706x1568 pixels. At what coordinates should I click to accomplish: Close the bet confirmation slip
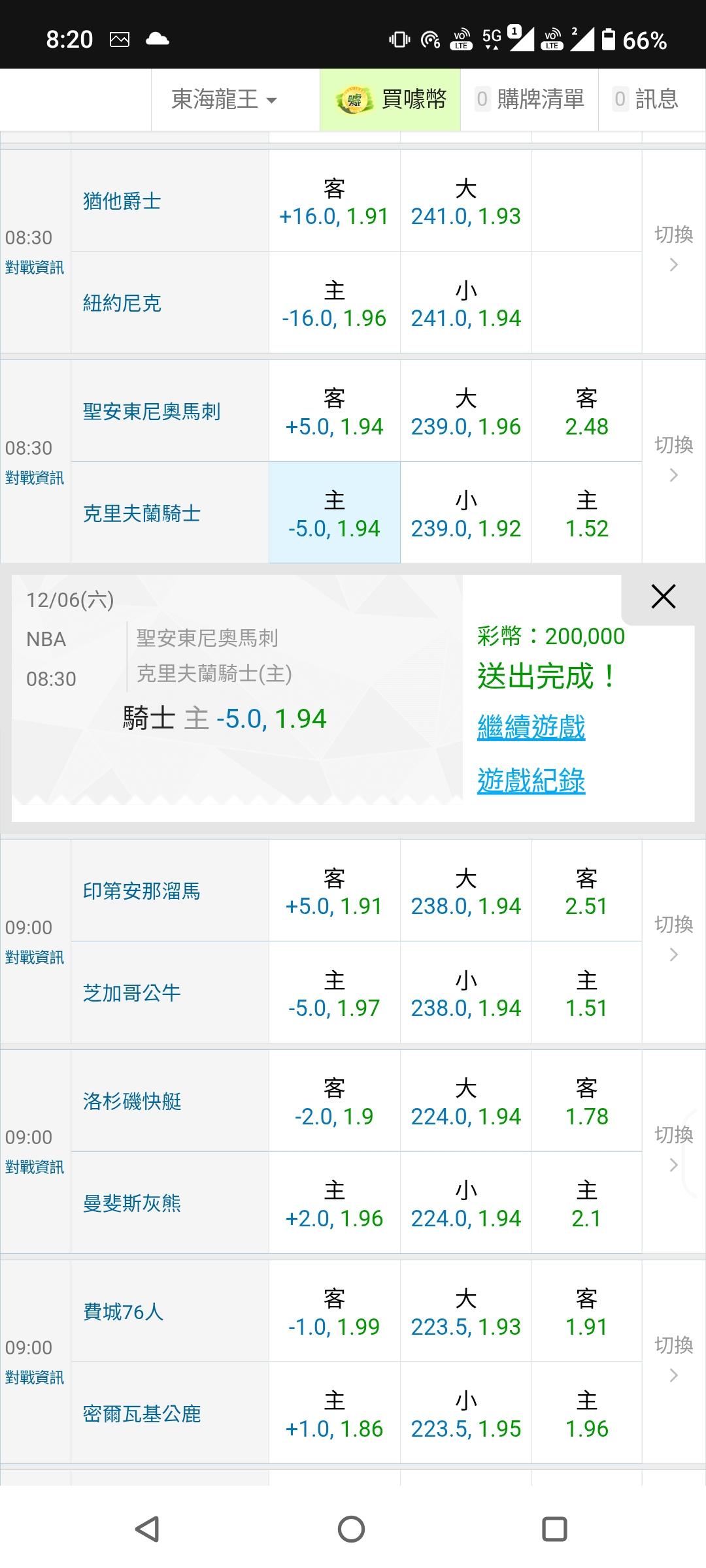click(x=663, y=596)
